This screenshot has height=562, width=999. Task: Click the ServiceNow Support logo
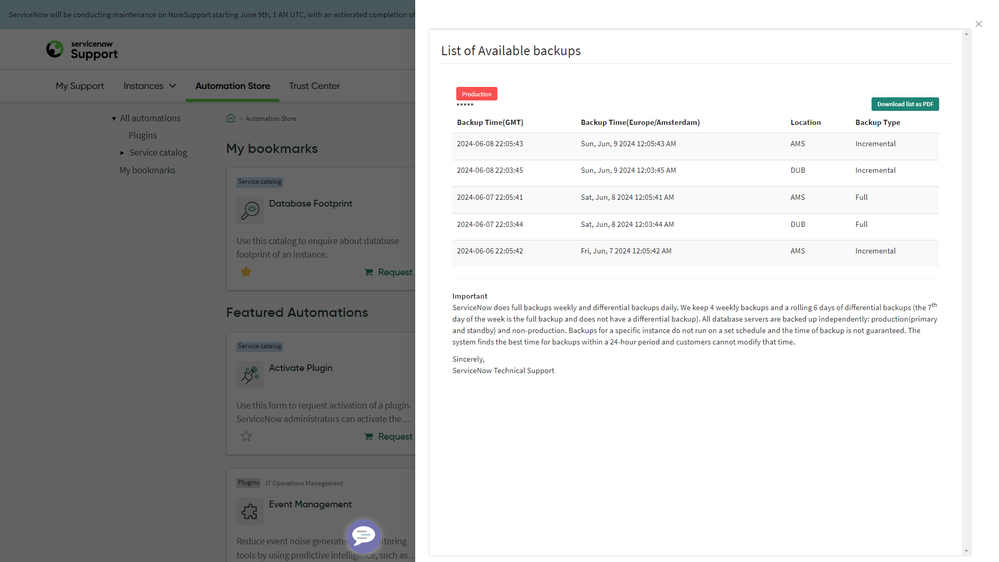pos(82,50)
